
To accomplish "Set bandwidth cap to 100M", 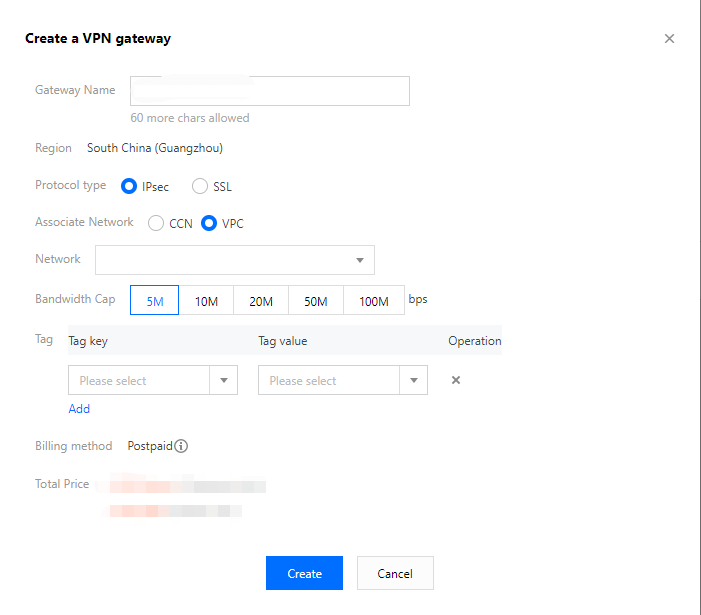I will click(x=373, y=301).
